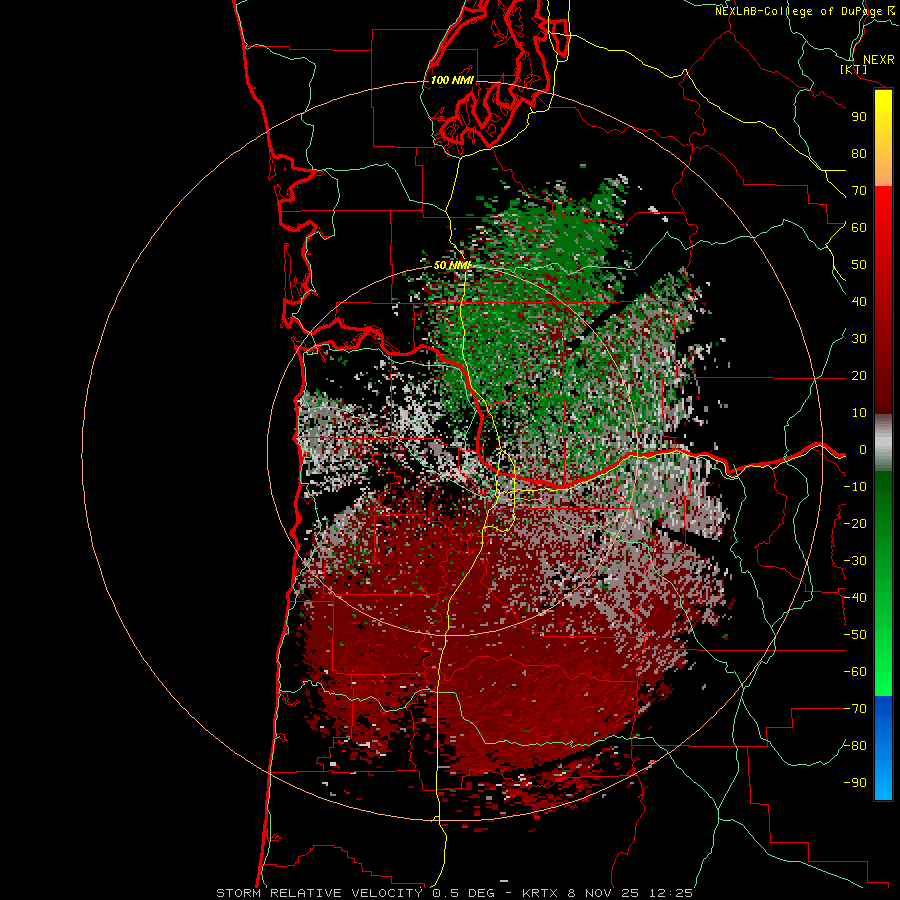Click the blue bottom segment of the color bar
This screenshot has height=900, width=900.
[x=883, y=748]
